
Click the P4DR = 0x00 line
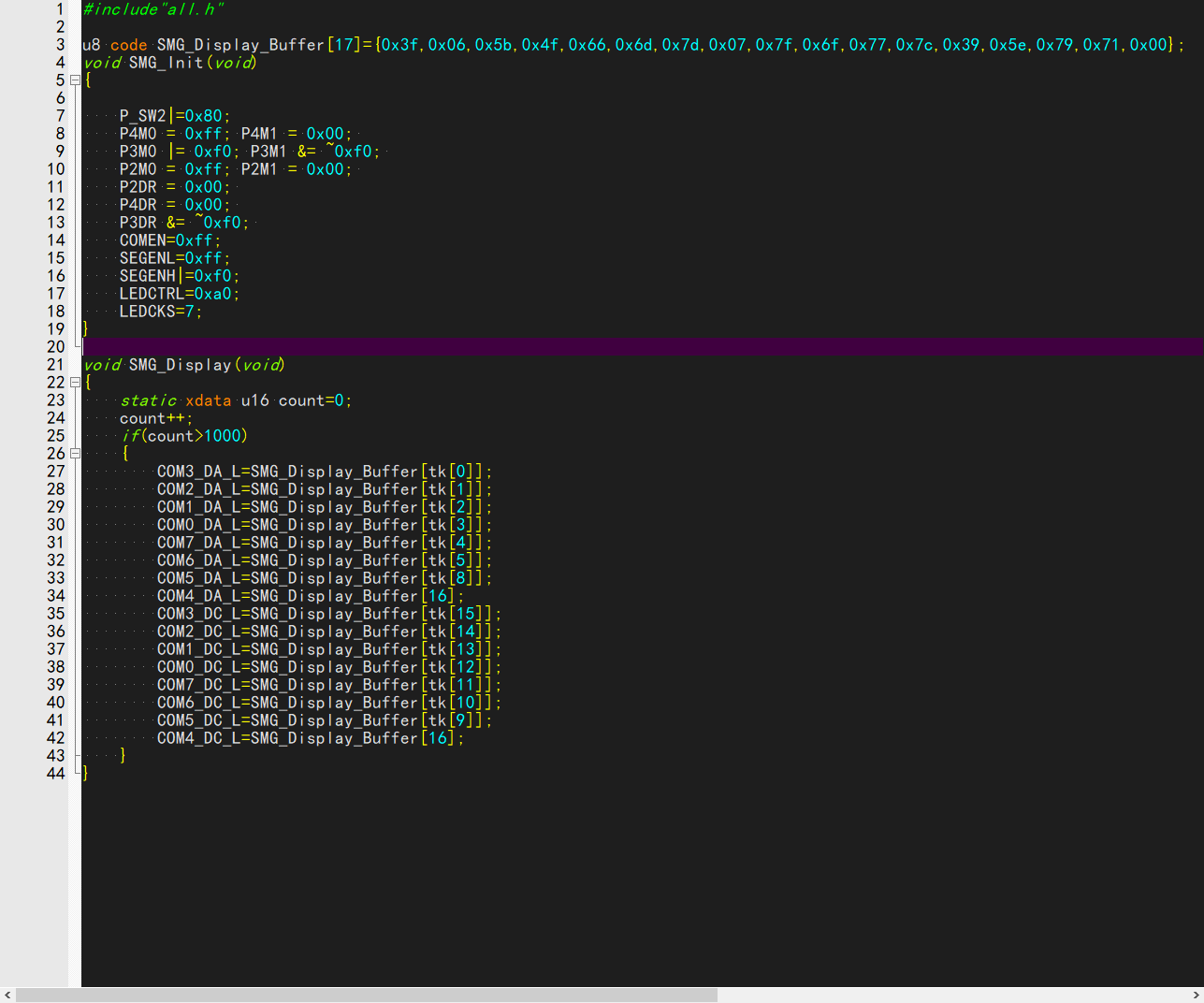point(174,205)
